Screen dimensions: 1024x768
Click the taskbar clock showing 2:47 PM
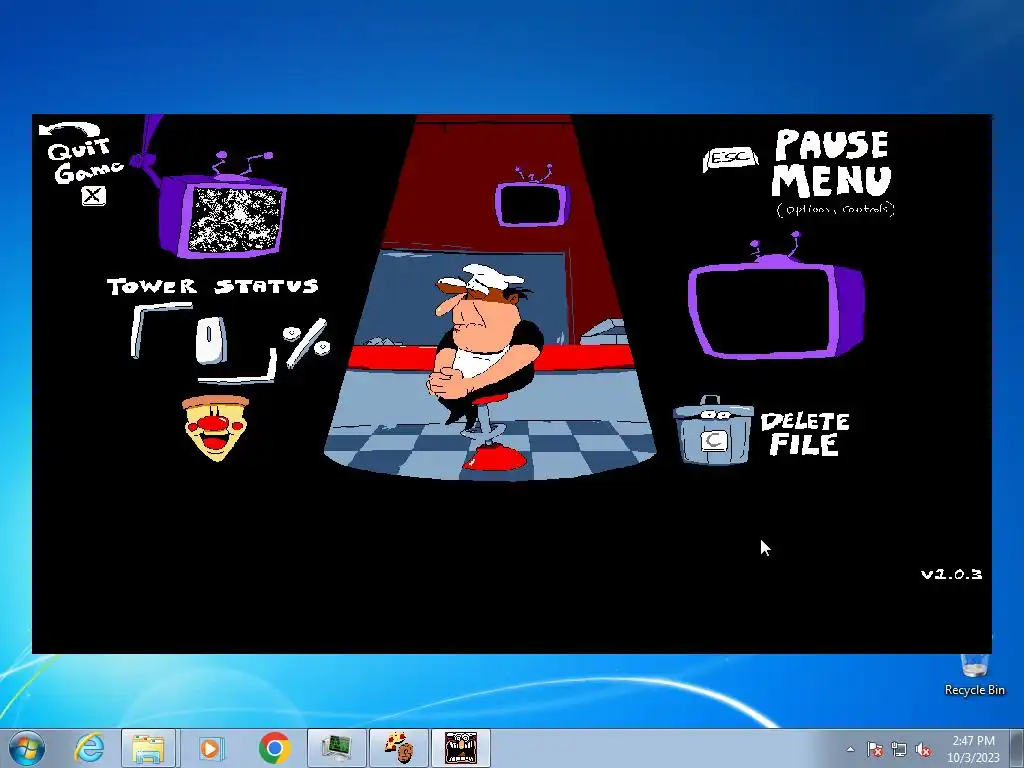click(x=973, y=748)
